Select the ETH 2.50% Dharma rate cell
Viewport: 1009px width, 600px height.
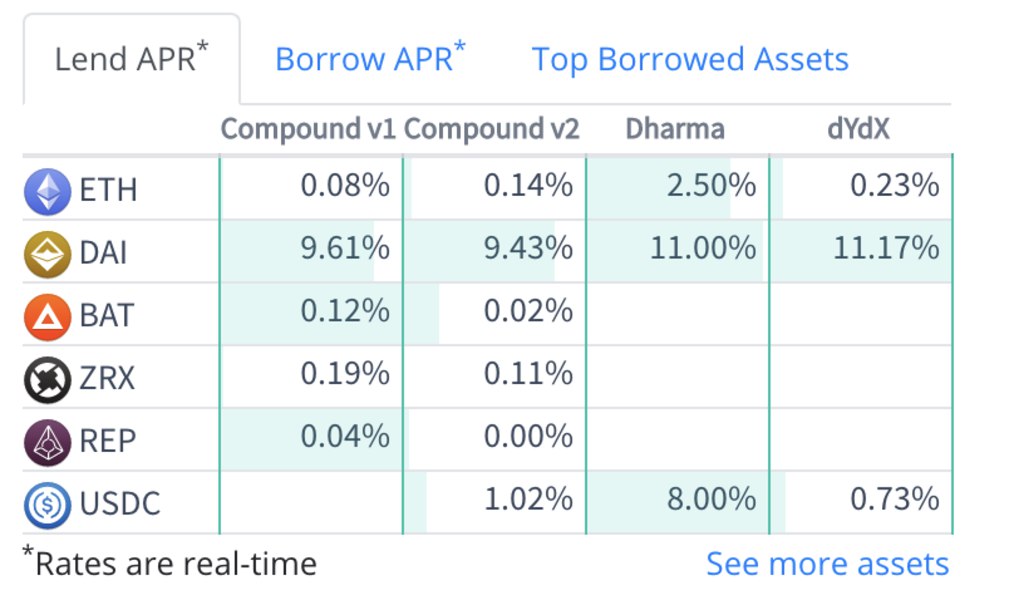pos(678,188)
